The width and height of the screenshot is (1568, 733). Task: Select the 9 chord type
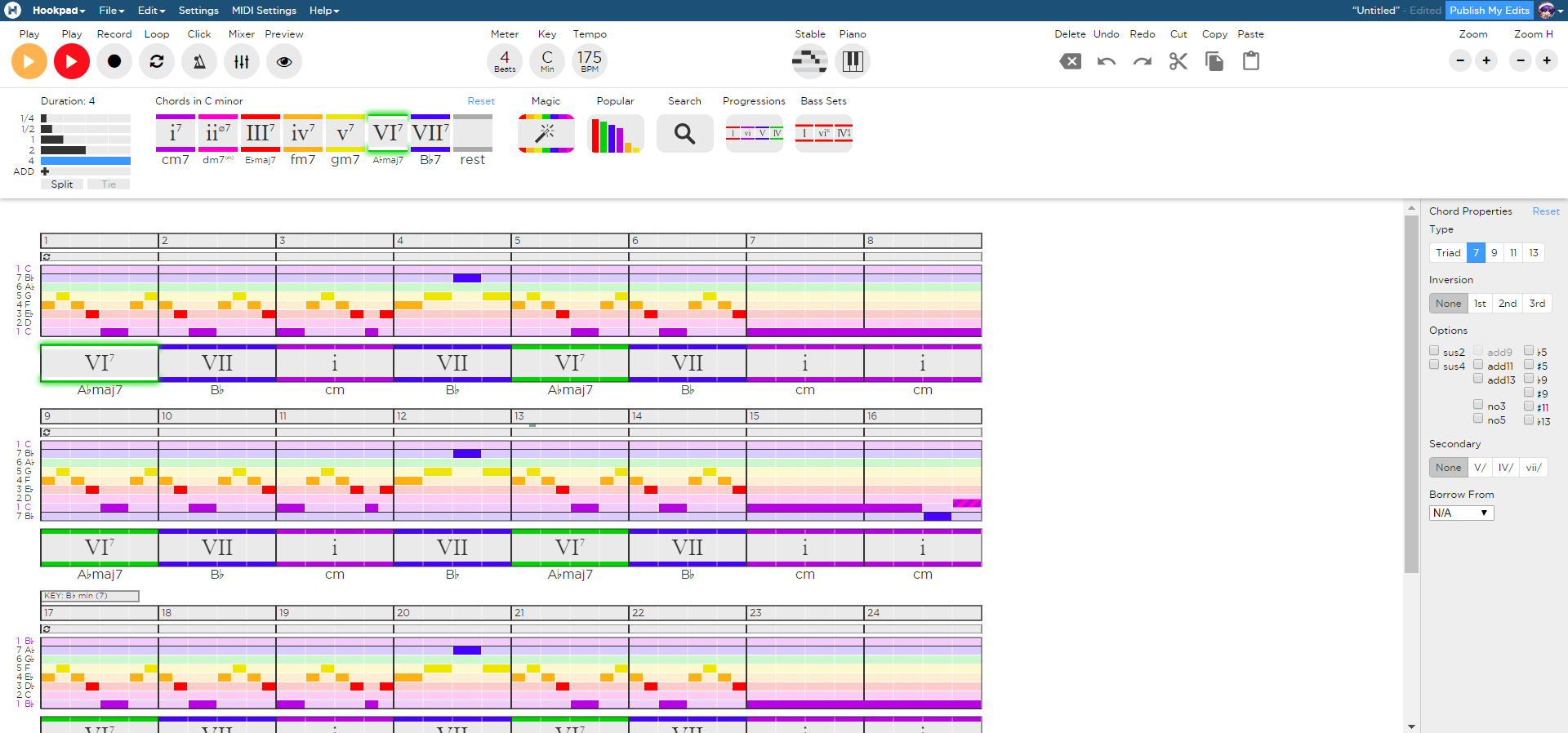pos(1494,253)
